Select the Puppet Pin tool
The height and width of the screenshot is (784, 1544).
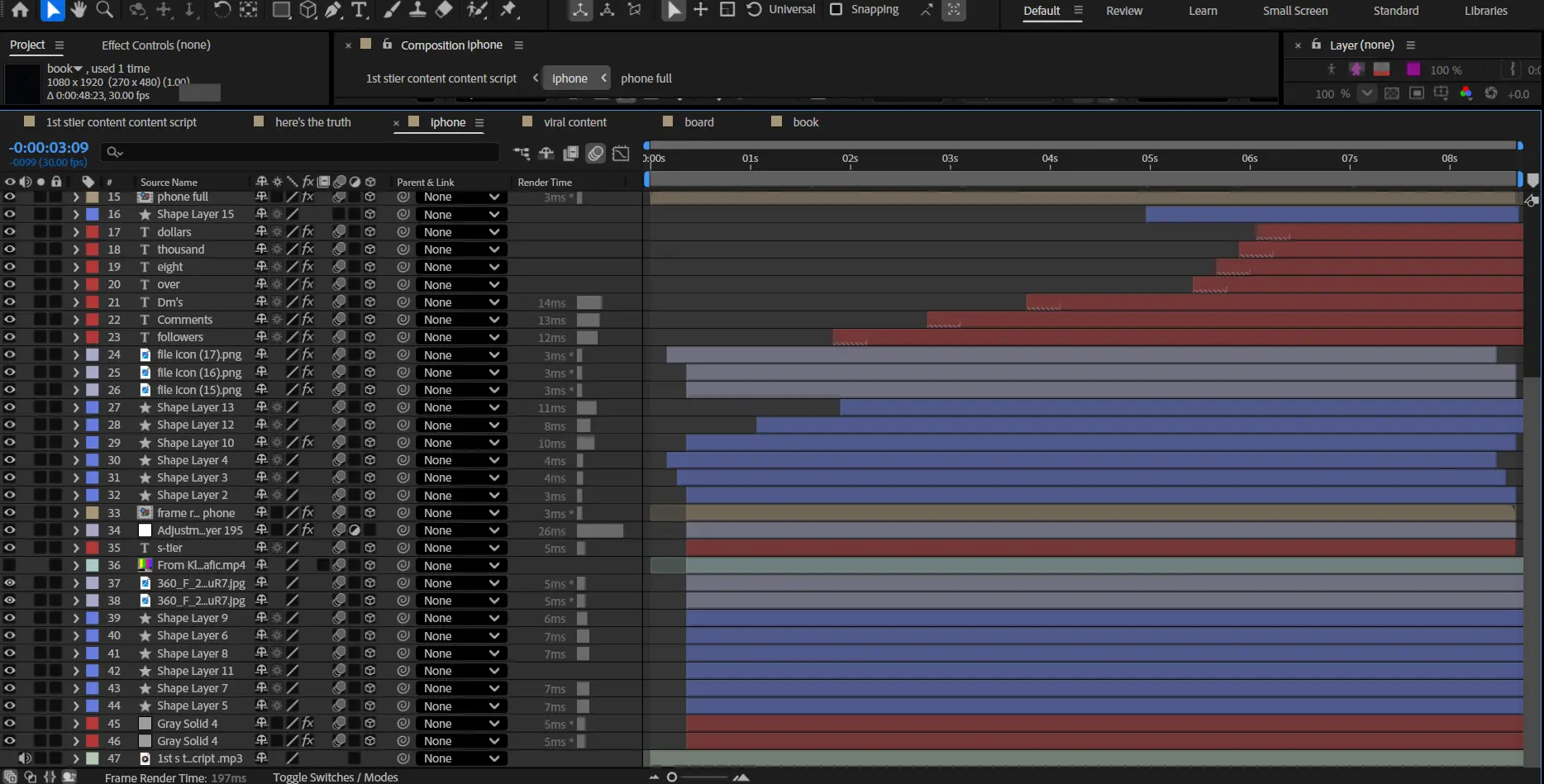click(x=508, y=10)
